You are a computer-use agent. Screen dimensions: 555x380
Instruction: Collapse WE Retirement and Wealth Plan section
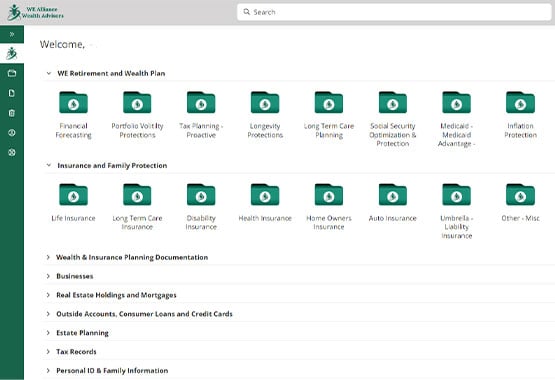pyautogui.click(x=48, y=73)
